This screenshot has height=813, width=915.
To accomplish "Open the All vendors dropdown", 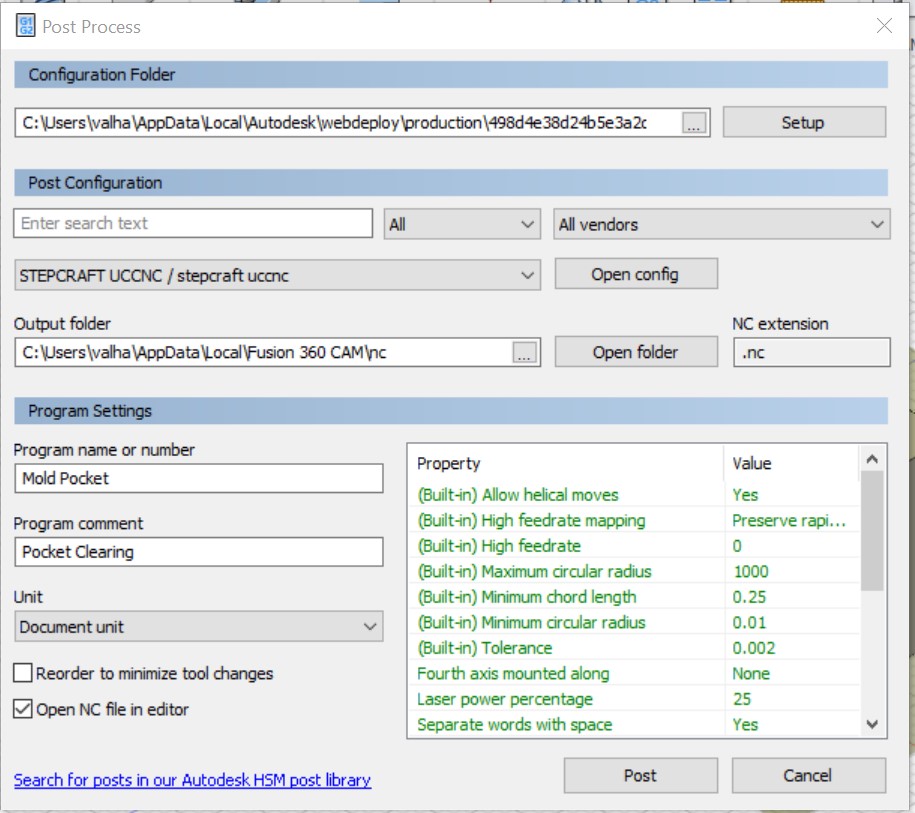I will [x=722, y=224].
